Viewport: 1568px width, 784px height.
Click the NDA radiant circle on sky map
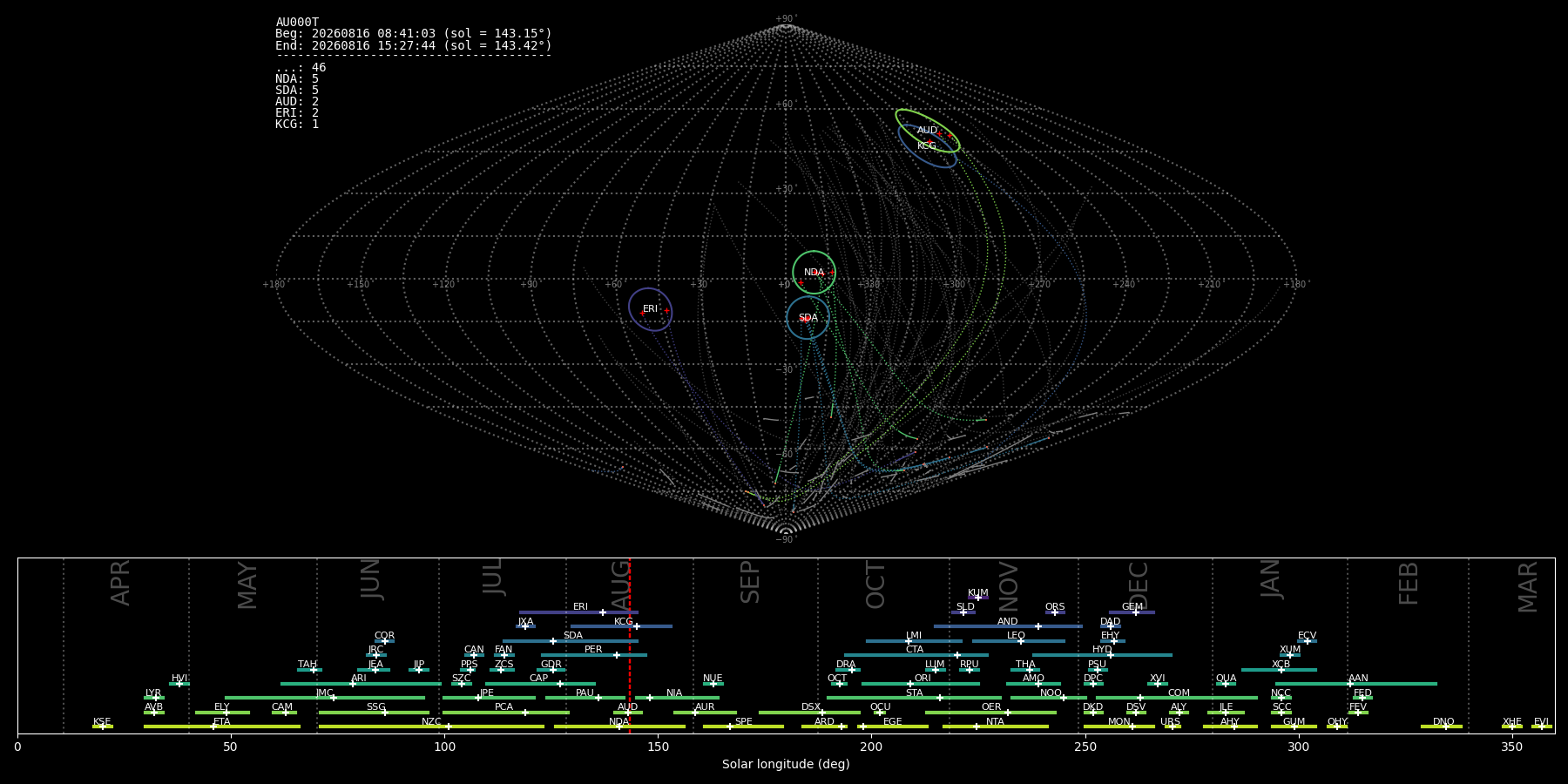(814, 272)
